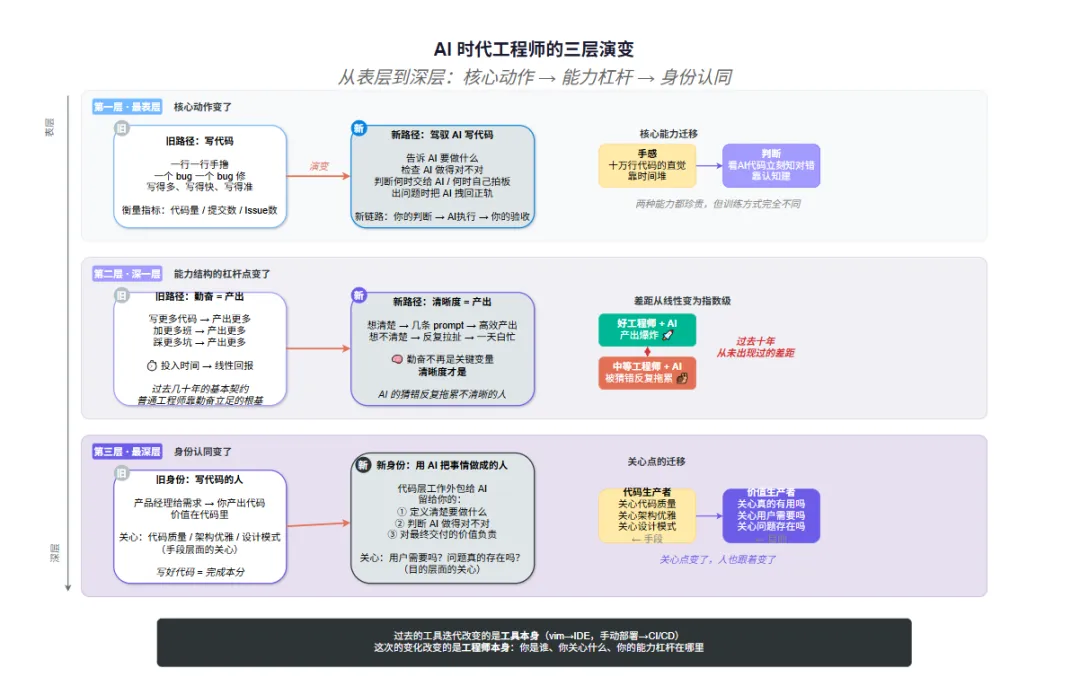This screenshot has height=677, width=1080.
Task: Click the clock icon next to 投入时间
Action: [152, 366]
